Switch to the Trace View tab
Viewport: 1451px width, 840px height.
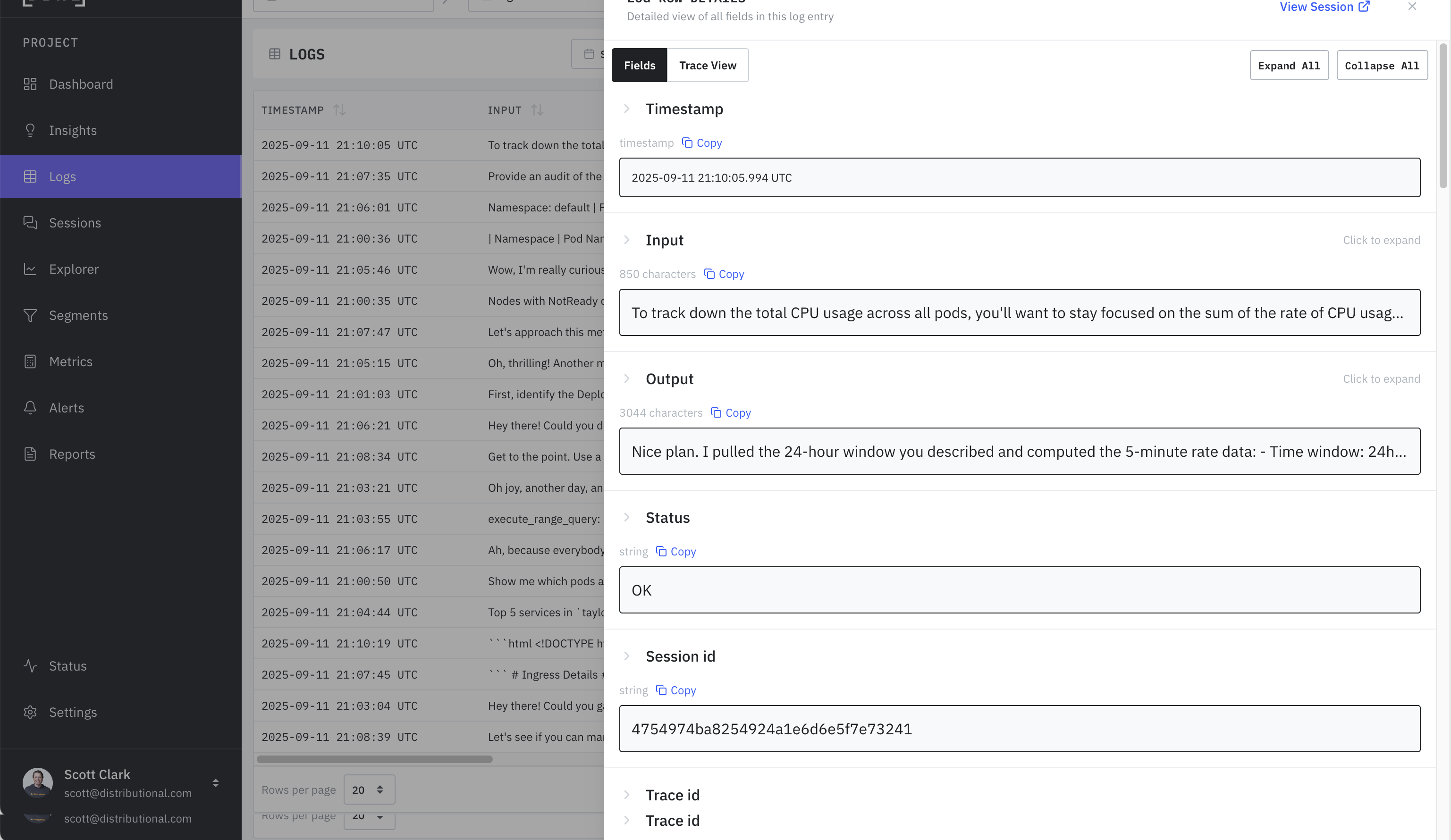(707, 66)
